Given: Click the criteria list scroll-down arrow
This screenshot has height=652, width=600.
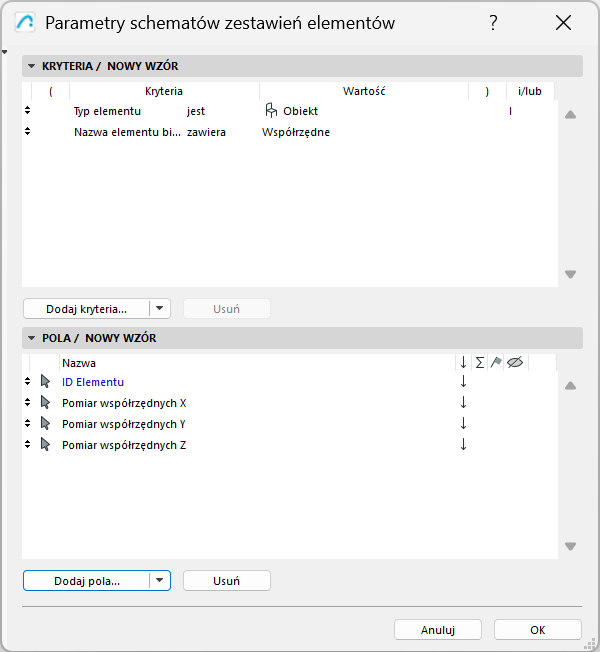Looking at the screenshot, I should click(x=570, y=274).
